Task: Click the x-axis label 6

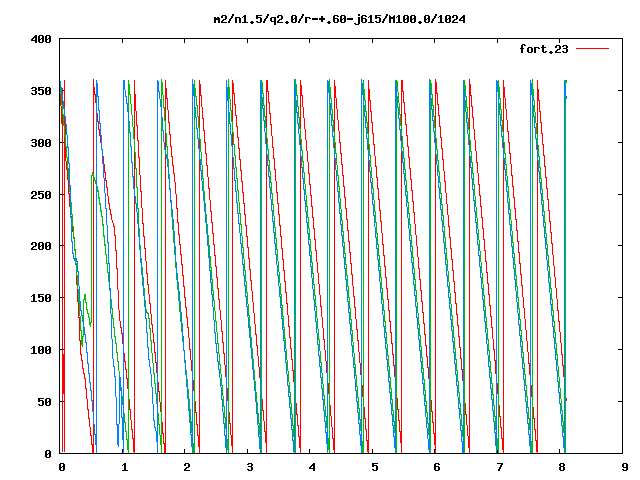Action: click(437, 467)
